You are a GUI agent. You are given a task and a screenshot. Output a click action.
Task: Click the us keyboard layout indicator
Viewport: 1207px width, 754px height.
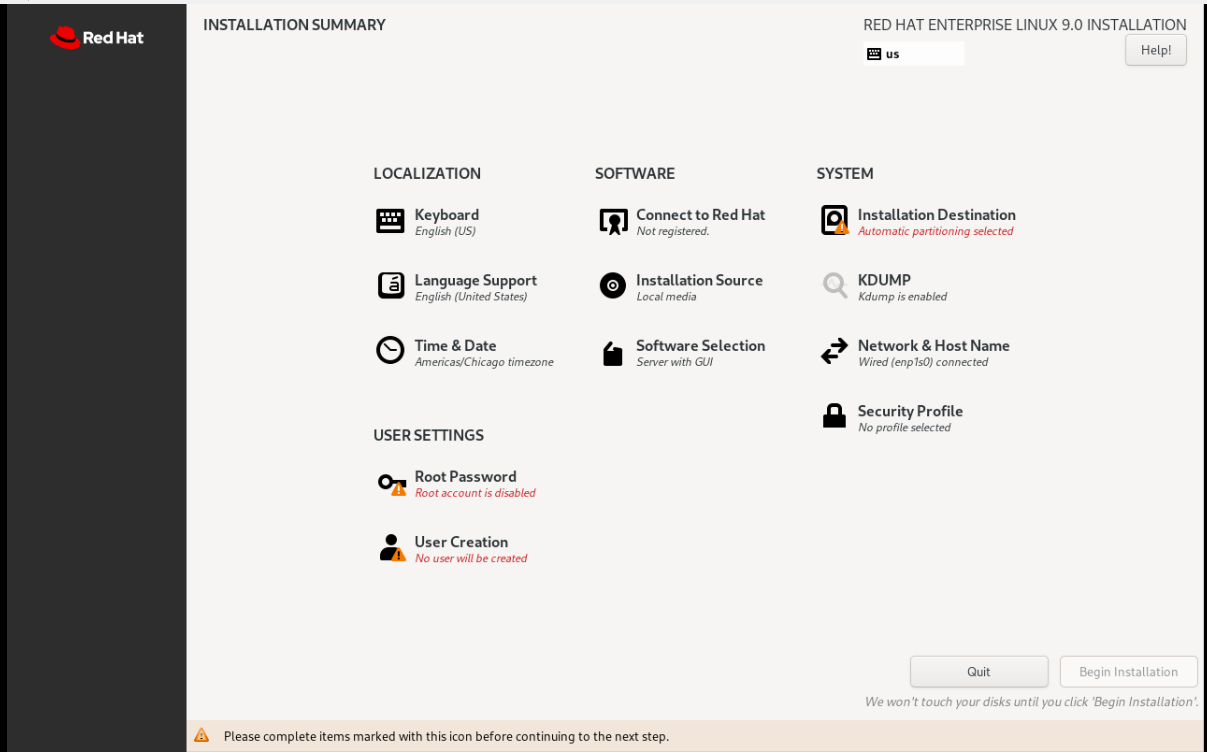click(914, 54)
